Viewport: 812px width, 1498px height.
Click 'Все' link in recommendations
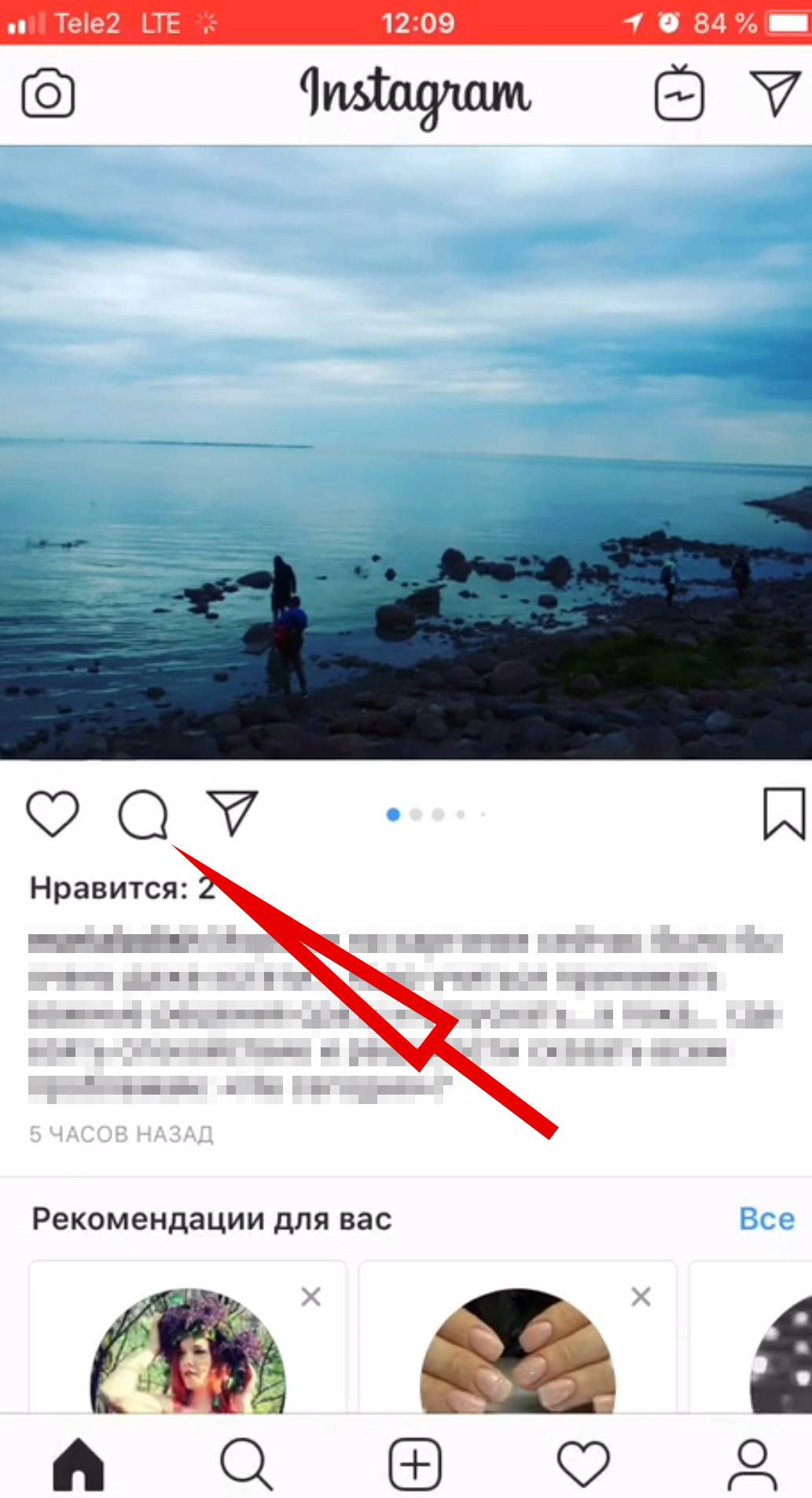(x=766, y=1219)
